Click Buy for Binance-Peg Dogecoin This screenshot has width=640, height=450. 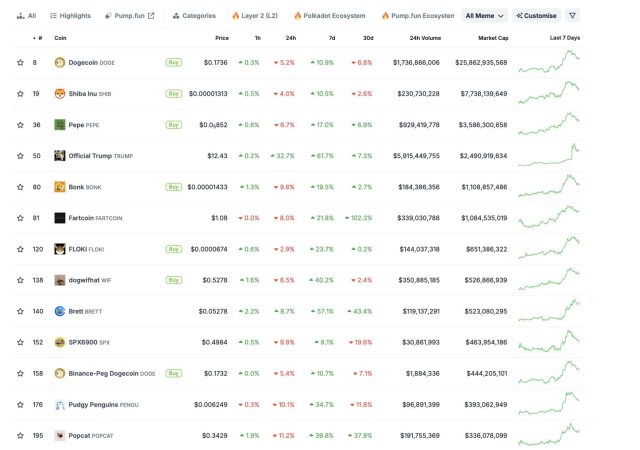173,373
